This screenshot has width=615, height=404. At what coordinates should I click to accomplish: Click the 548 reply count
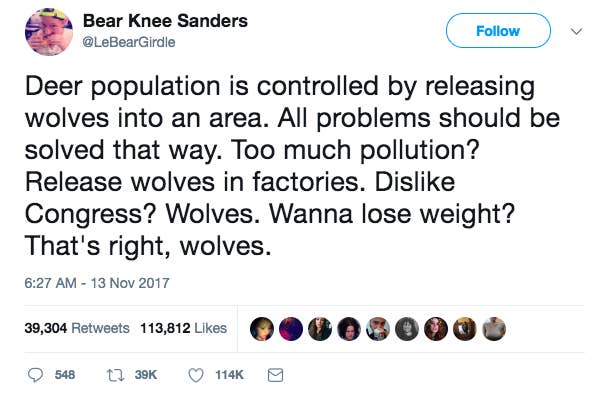(x=65, y=375)
